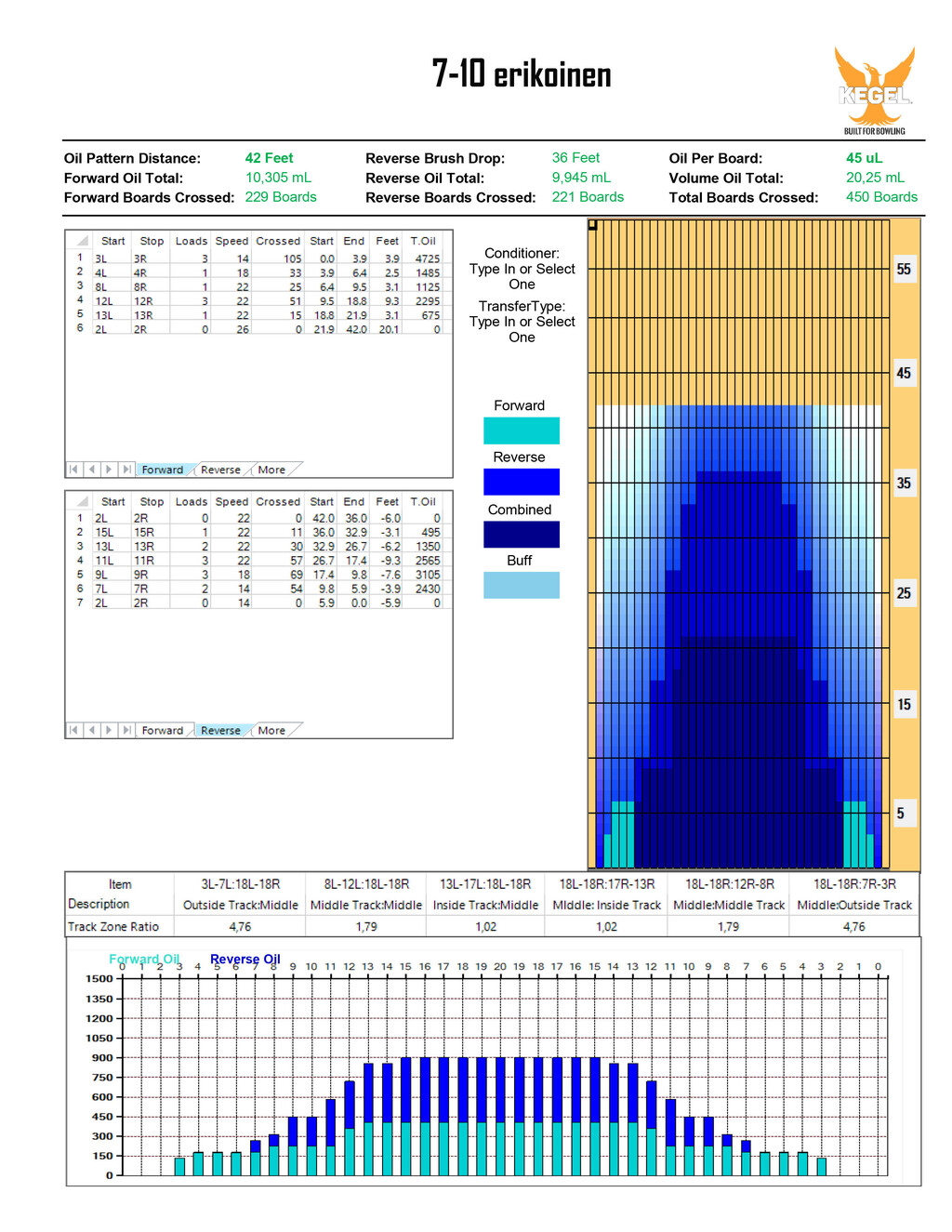
Task: Click the cyan Forward color swatch
Action: (521, 431)
